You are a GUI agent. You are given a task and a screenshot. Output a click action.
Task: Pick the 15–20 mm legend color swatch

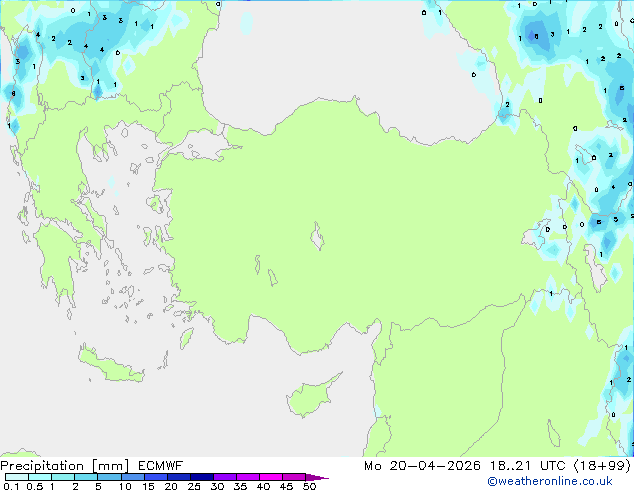155,477
